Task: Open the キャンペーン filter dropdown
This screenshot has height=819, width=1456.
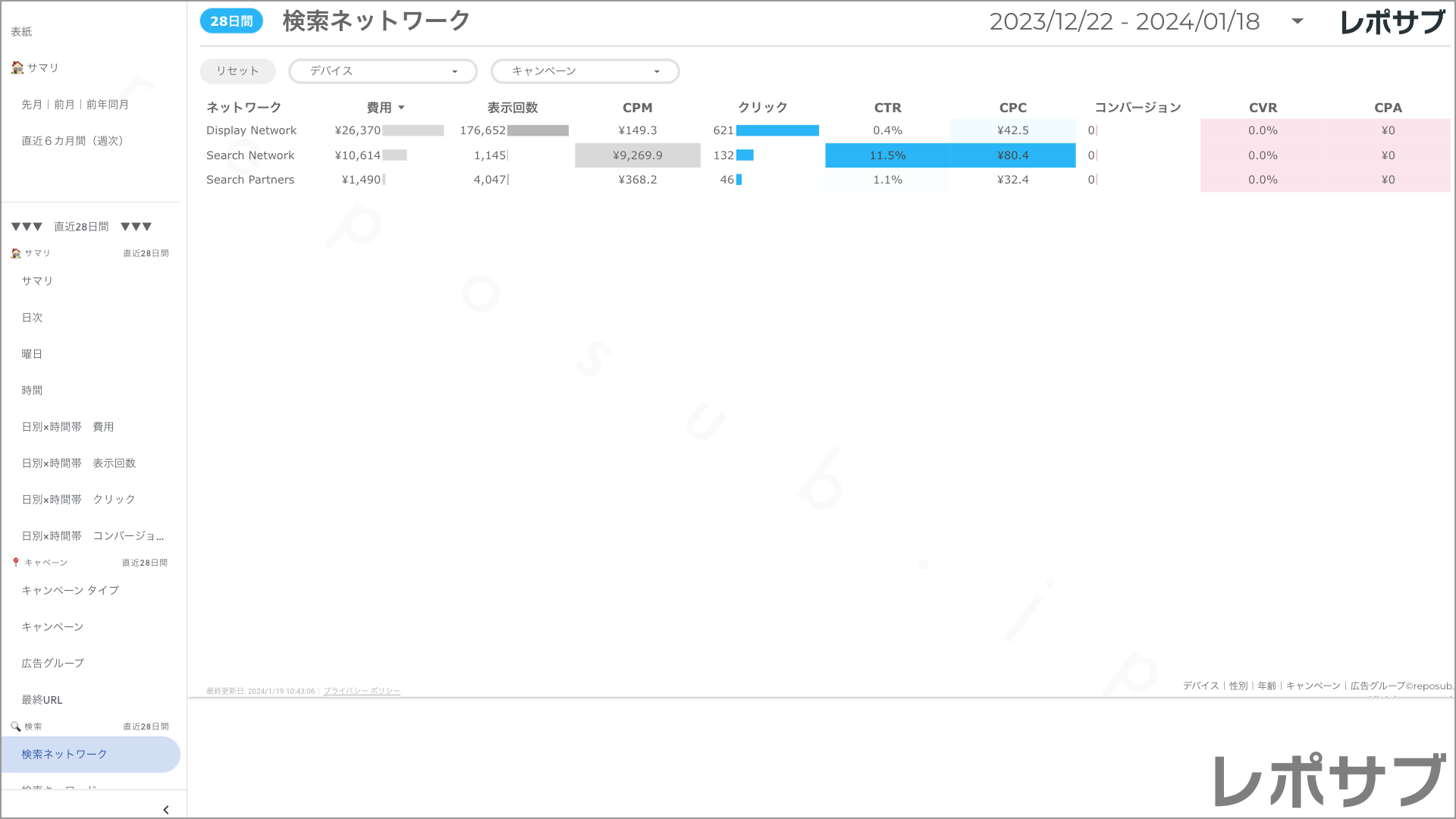Action: (x=585, y=71)
